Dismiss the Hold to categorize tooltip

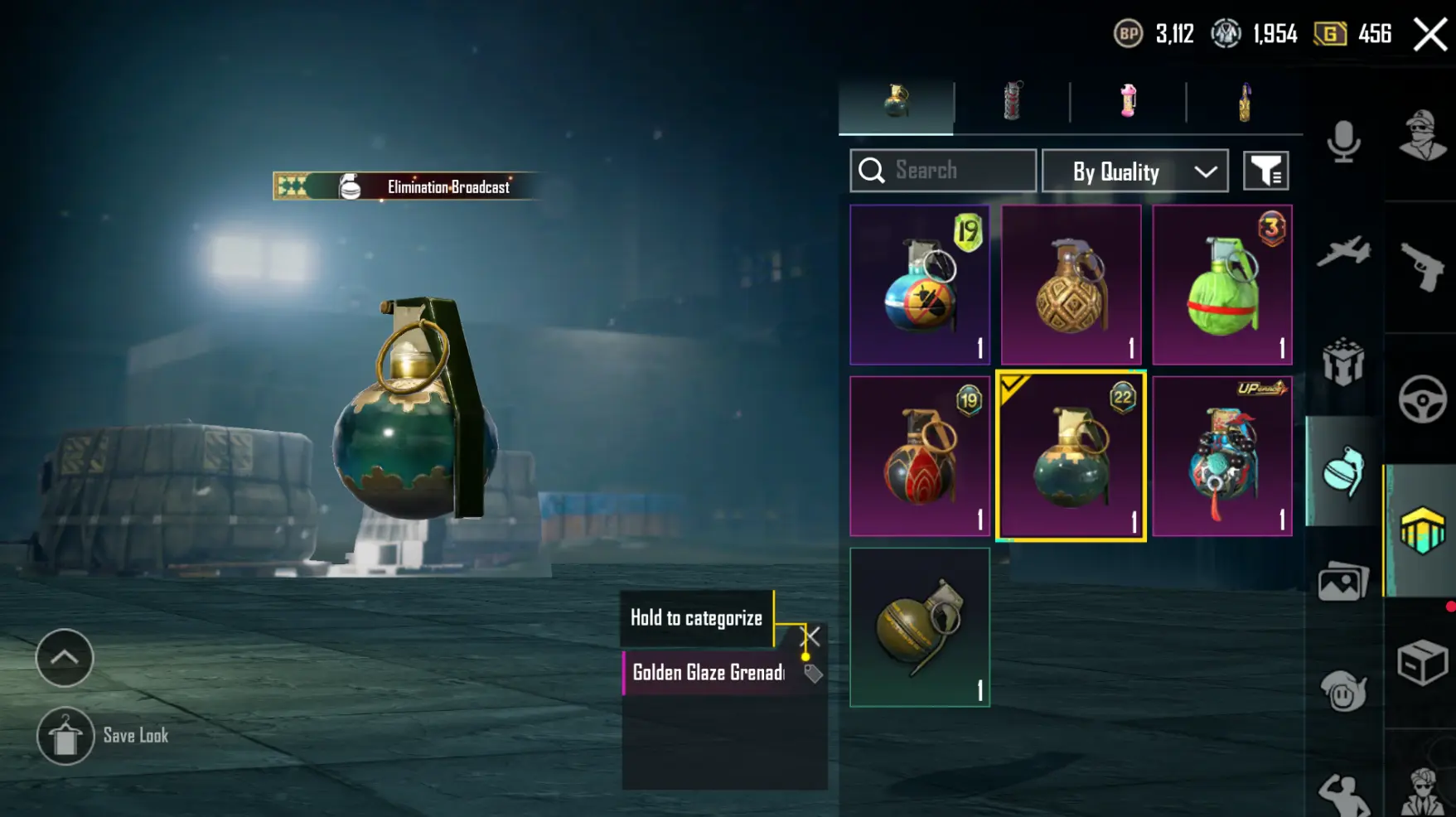(810, 636)
